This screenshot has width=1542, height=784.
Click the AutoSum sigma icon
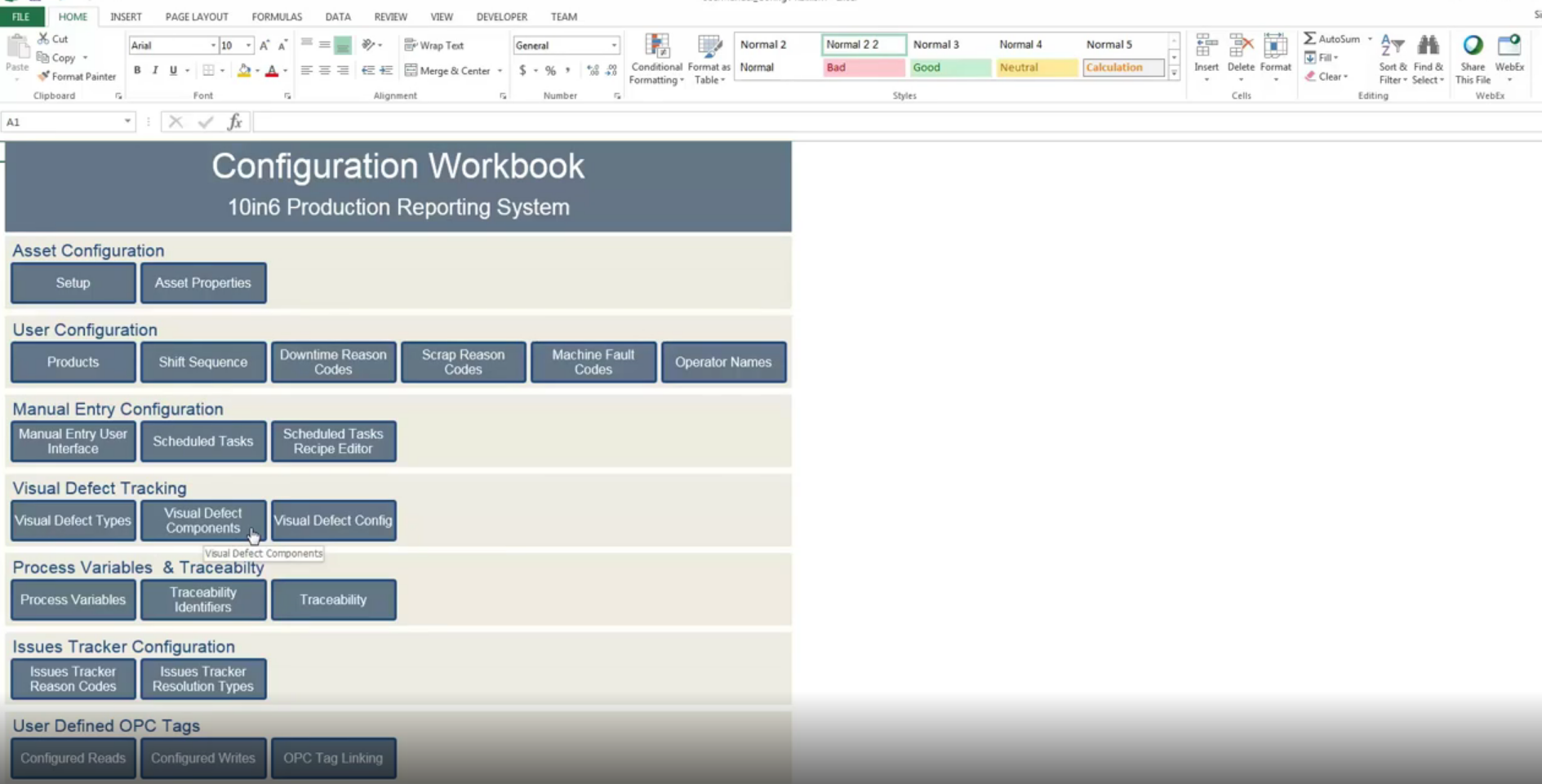click(1309, 38)
